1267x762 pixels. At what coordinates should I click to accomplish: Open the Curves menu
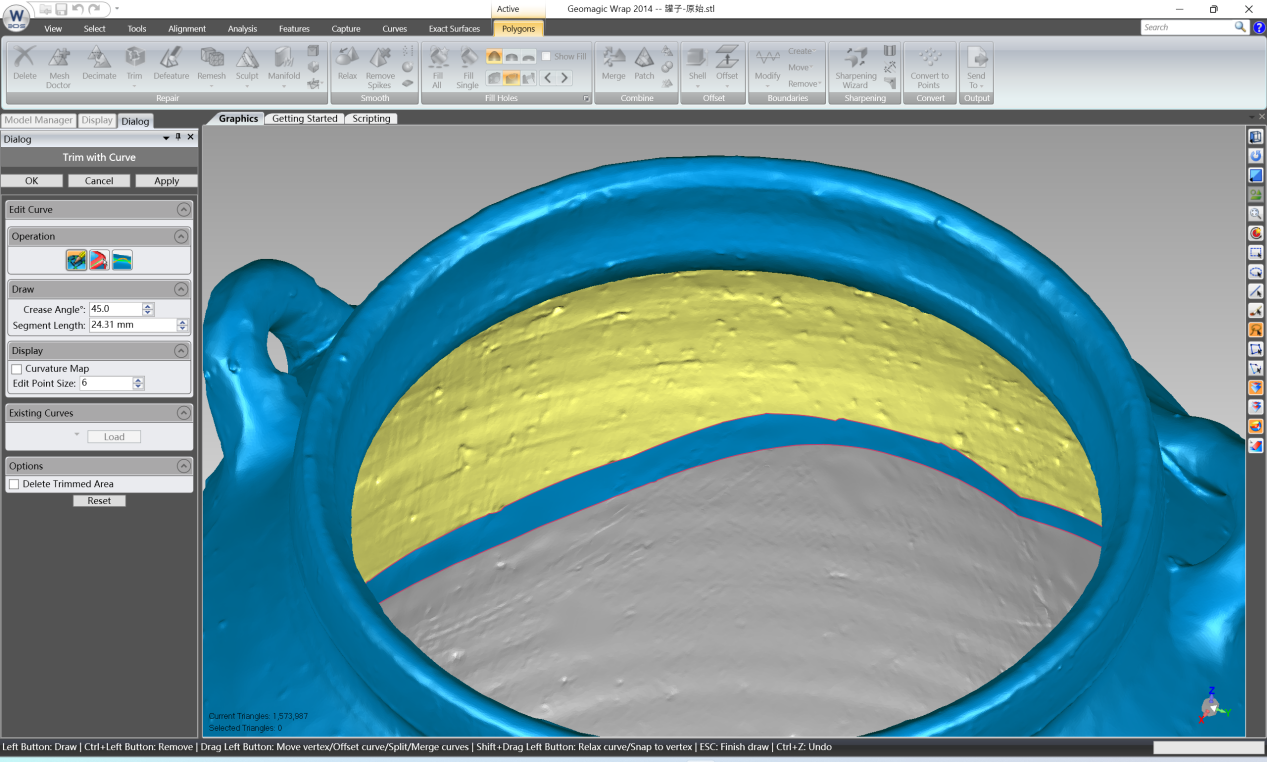pyautogui.click(x=395, y=28)
